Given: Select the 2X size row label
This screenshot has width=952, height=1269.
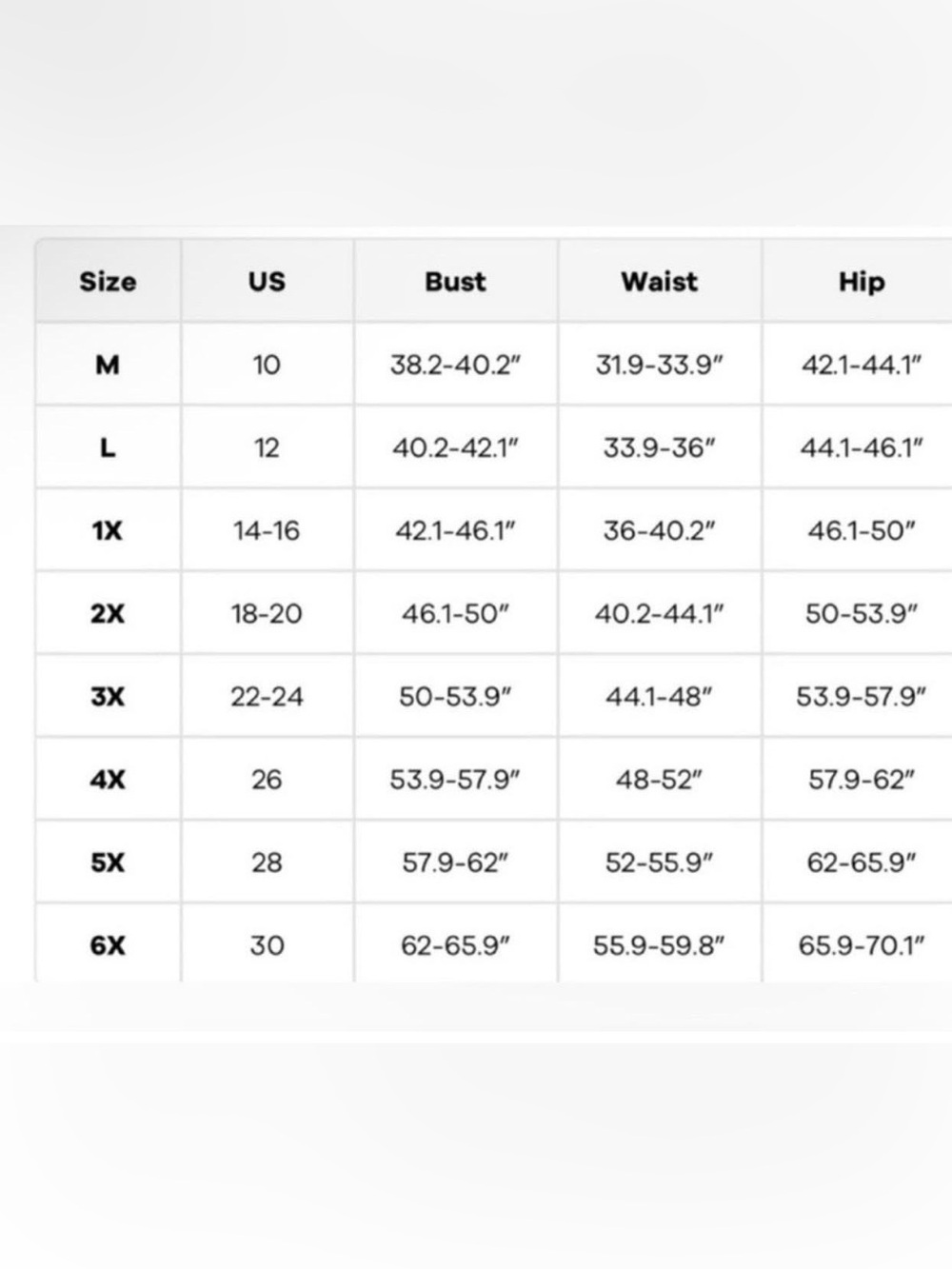Looking at the screenshot, I should 108,613.
